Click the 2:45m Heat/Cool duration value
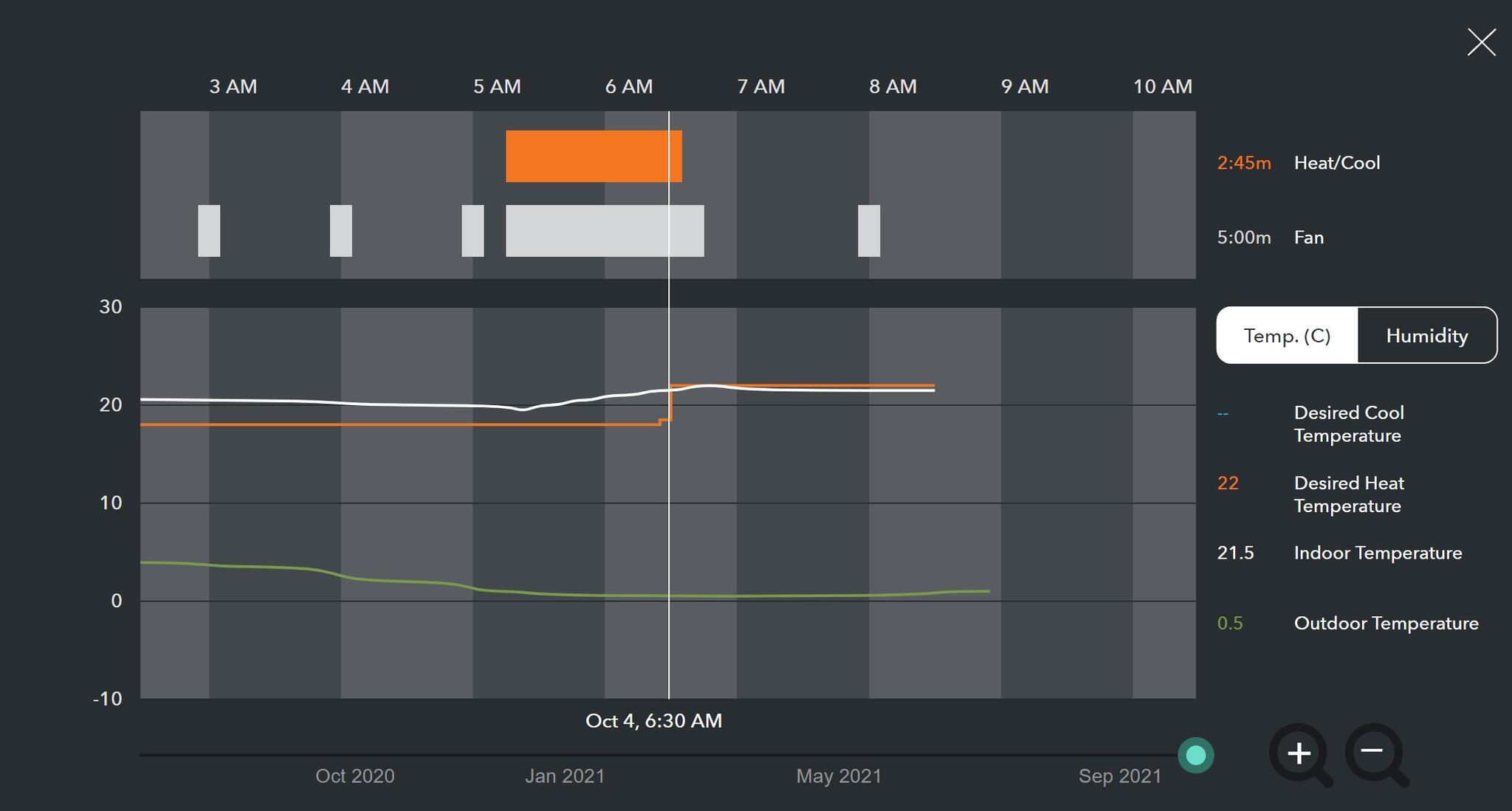Viewport: 1512px width, 811px height. click(1244, 163)
